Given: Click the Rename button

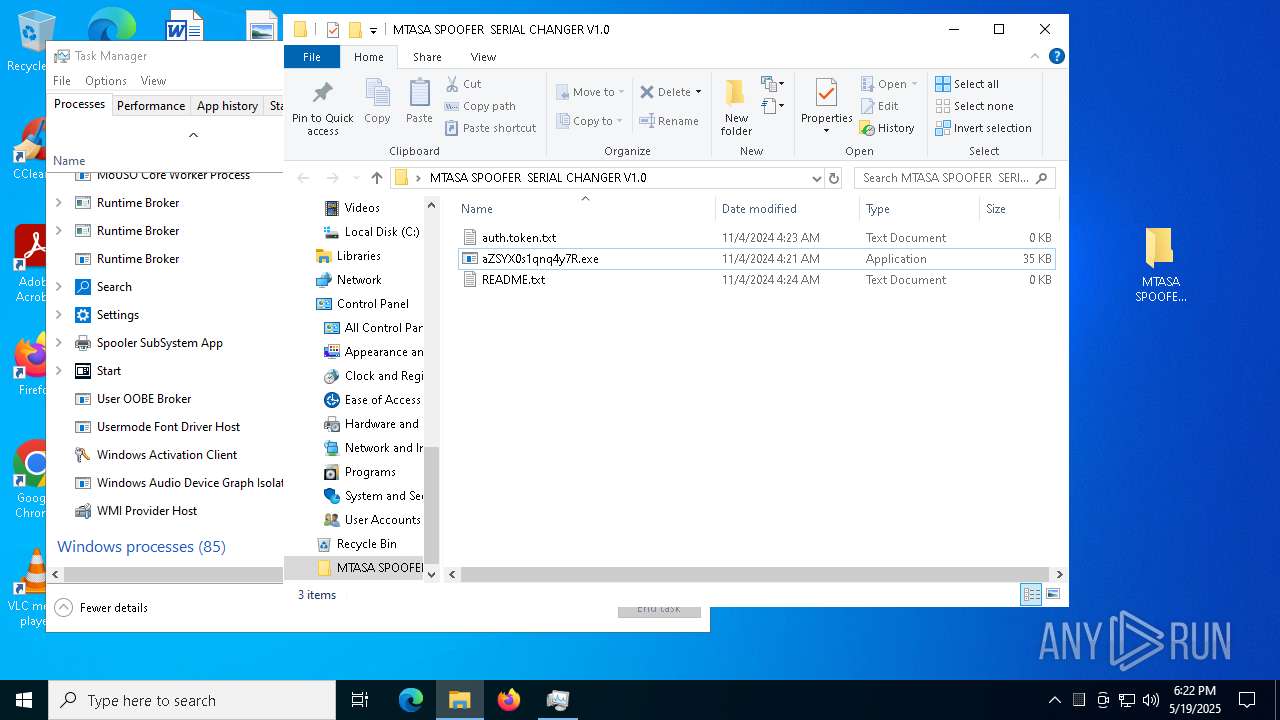Looking at the screenshot, I should coord(669,121).
